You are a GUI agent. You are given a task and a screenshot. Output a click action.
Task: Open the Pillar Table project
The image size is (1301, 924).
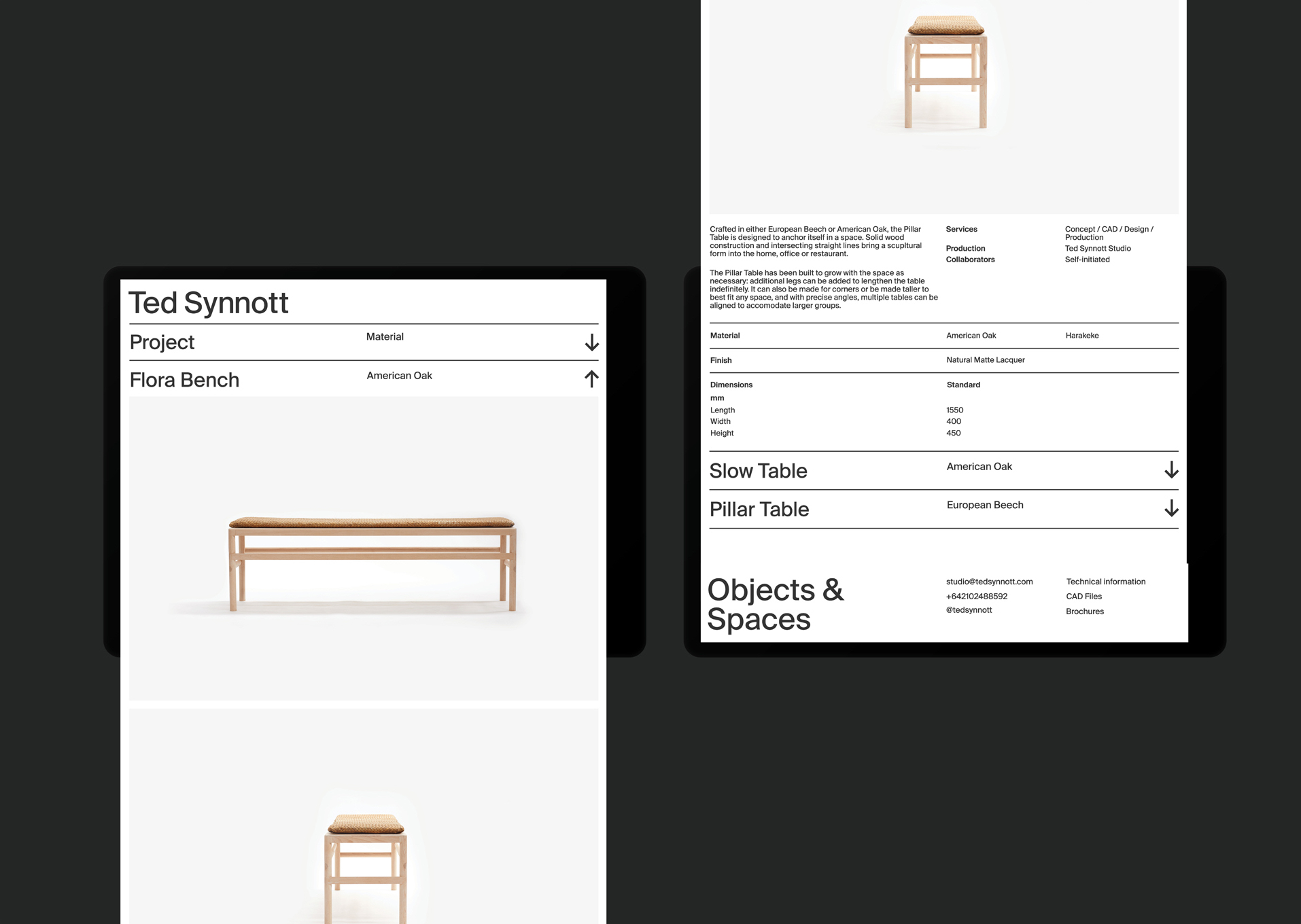click(x=759, y=510)
